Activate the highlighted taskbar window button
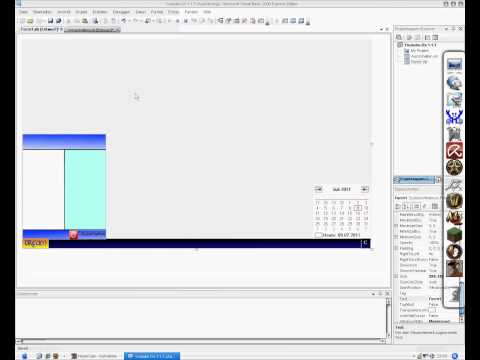The image size is (480, 360). click(x=152, y=356)
